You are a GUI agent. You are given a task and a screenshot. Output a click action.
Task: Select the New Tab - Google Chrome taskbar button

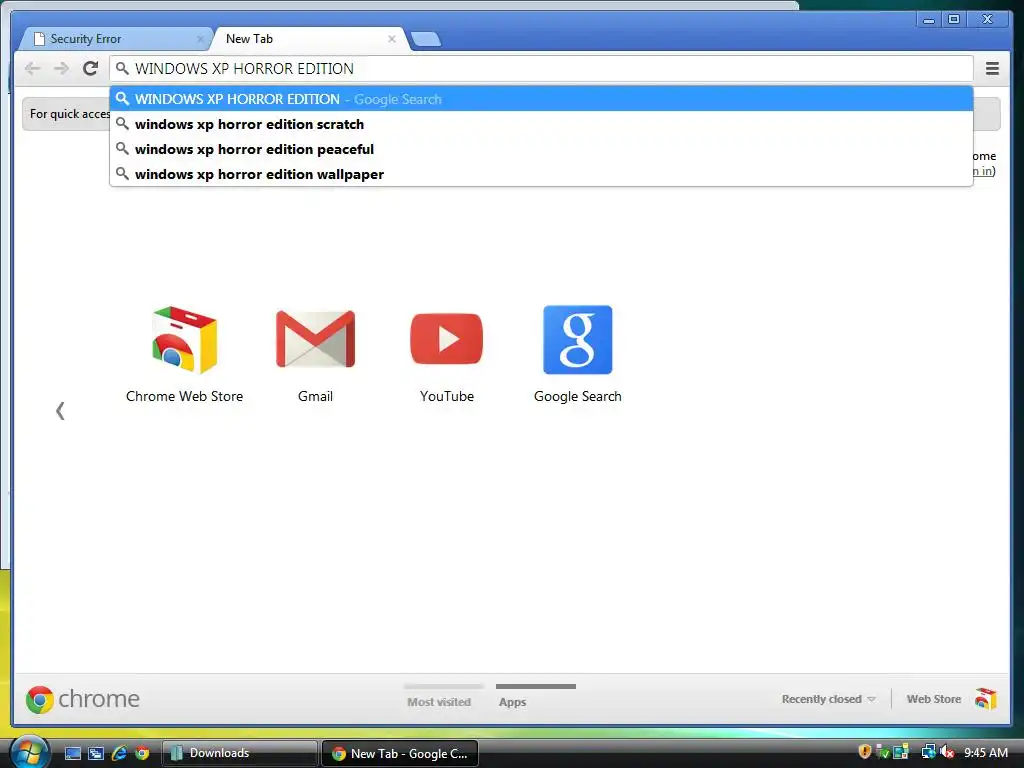[x=400, y=753]
